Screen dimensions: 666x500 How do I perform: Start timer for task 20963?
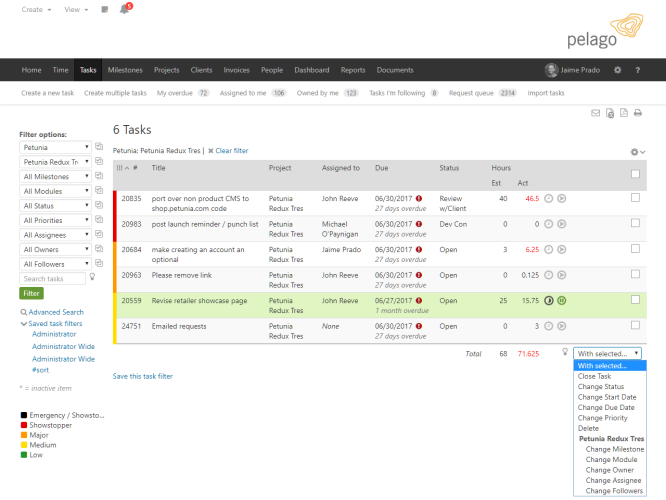click(562, 275)
